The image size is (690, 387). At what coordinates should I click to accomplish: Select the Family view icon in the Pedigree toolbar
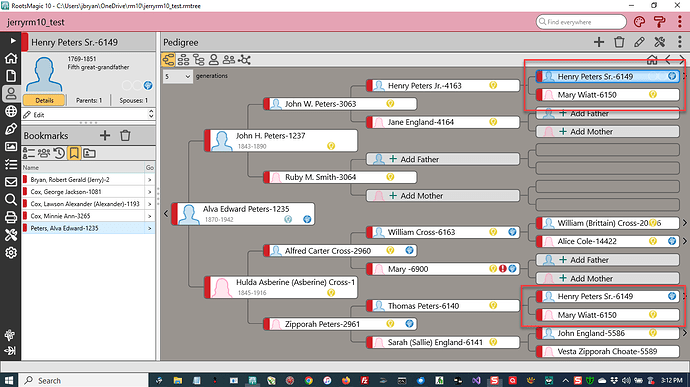click(184, 59)
